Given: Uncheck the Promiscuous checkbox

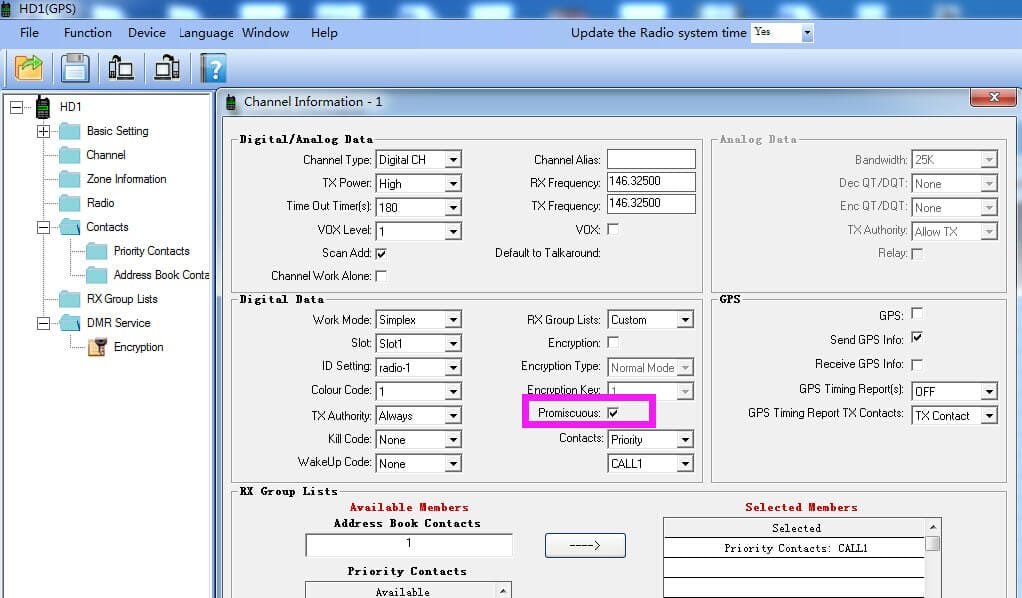Looking at the screenshot, I should pyautogui.click(x=613, y=413).
